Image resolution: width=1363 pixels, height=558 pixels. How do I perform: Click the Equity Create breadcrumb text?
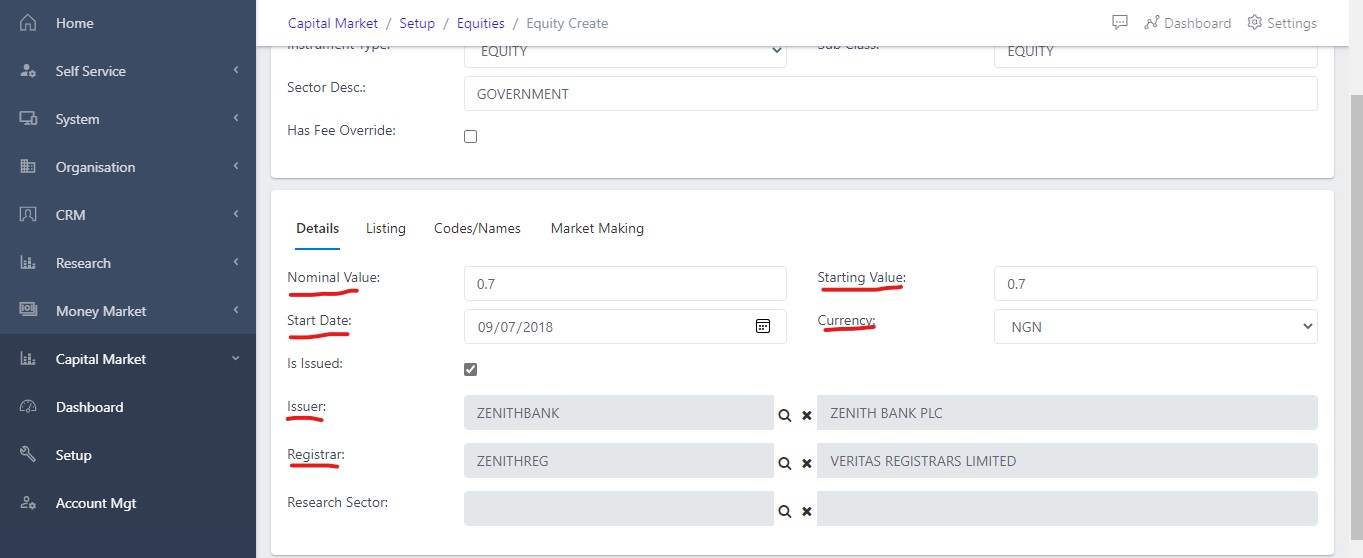[x=567, y=23]
